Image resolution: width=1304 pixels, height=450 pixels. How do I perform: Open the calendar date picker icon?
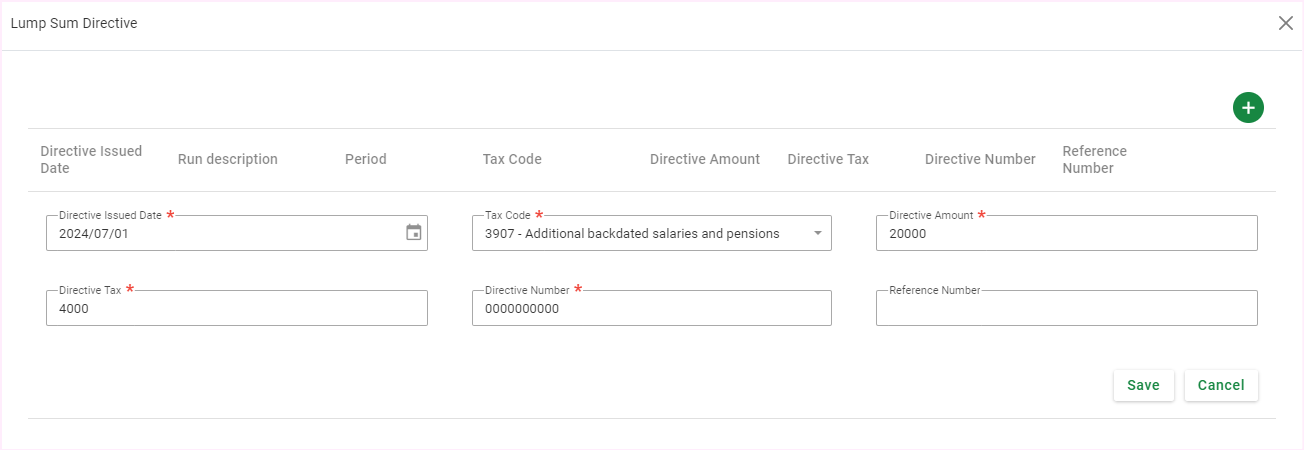[414, 233]
